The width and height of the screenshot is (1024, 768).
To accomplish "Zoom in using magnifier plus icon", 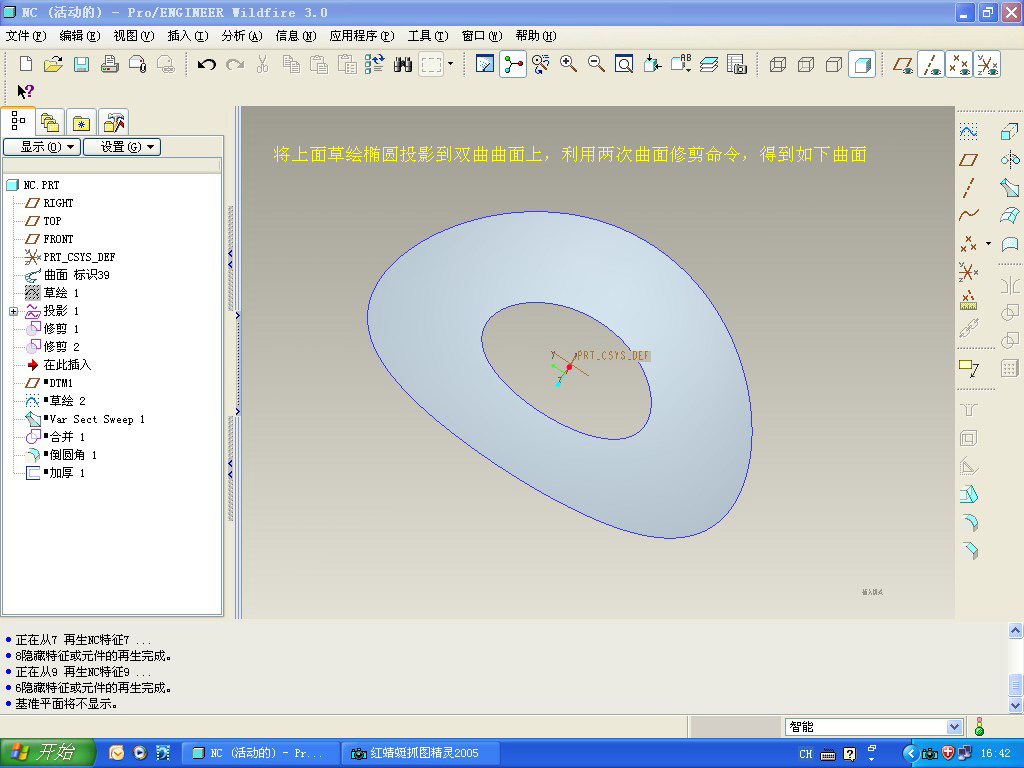I will tap(568, 64).
